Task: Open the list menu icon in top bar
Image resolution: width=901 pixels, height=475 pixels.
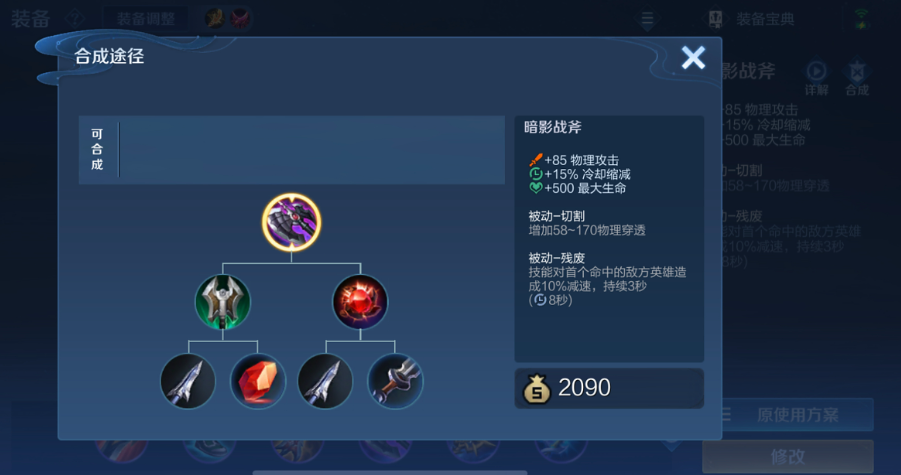Action: pos(647,19)
